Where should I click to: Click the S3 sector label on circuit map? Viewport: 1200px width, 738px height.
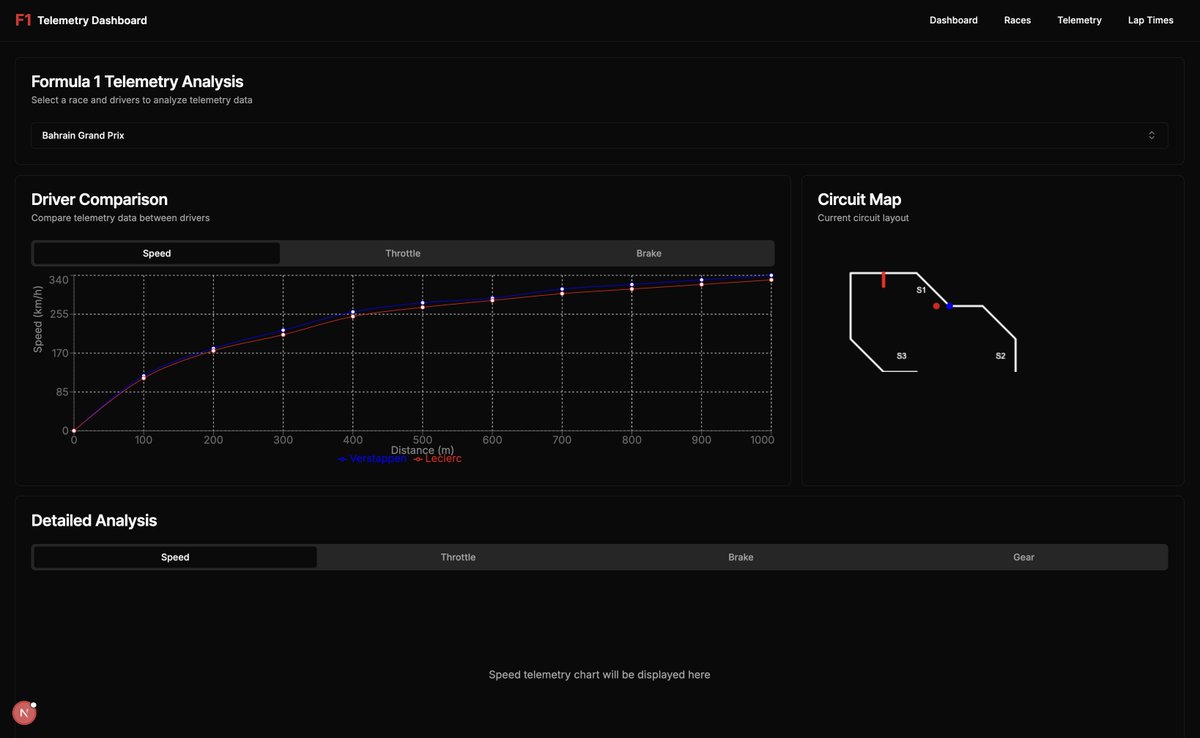(901, 356)
